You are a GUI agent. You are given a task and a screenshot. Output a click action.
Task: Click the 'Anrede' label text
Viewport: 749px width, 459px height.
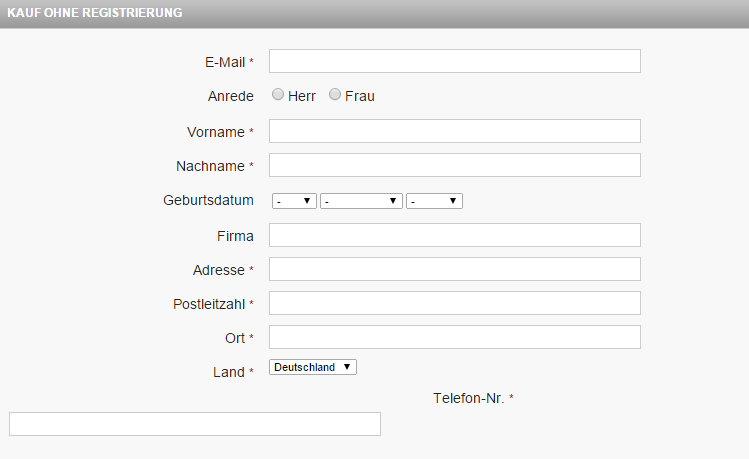pos(230,96)
